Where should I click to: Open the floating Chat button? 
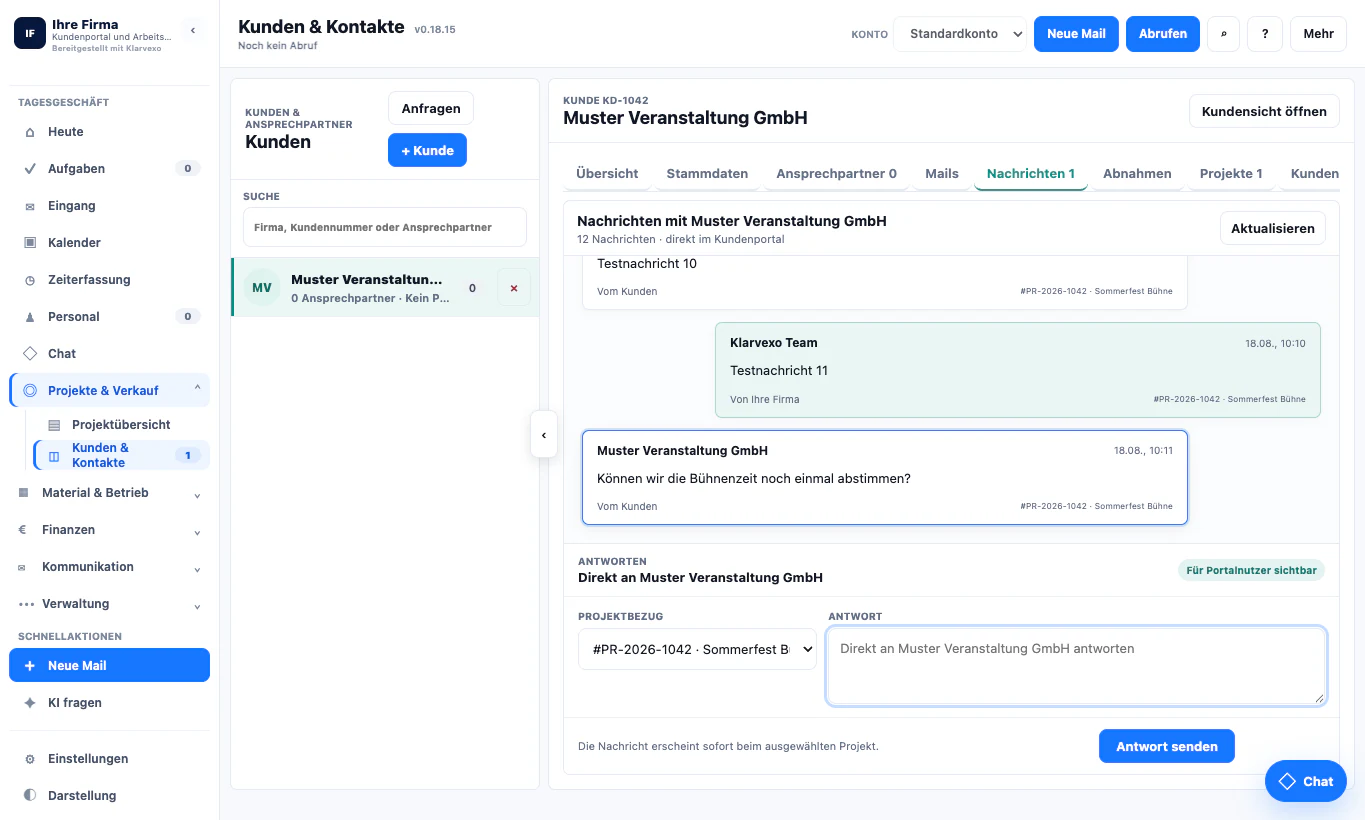pos(1306,781)
